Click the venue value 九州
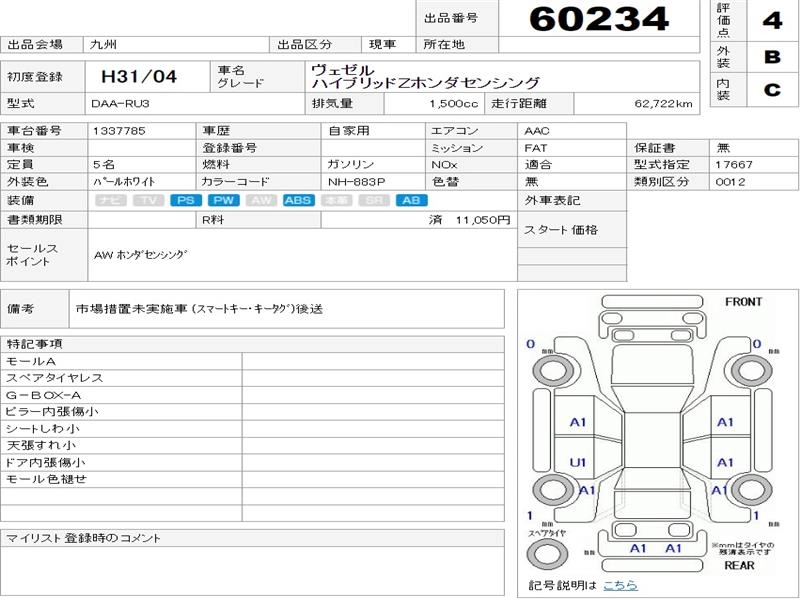The image size is (800, 600). click(x=103, y=44)
